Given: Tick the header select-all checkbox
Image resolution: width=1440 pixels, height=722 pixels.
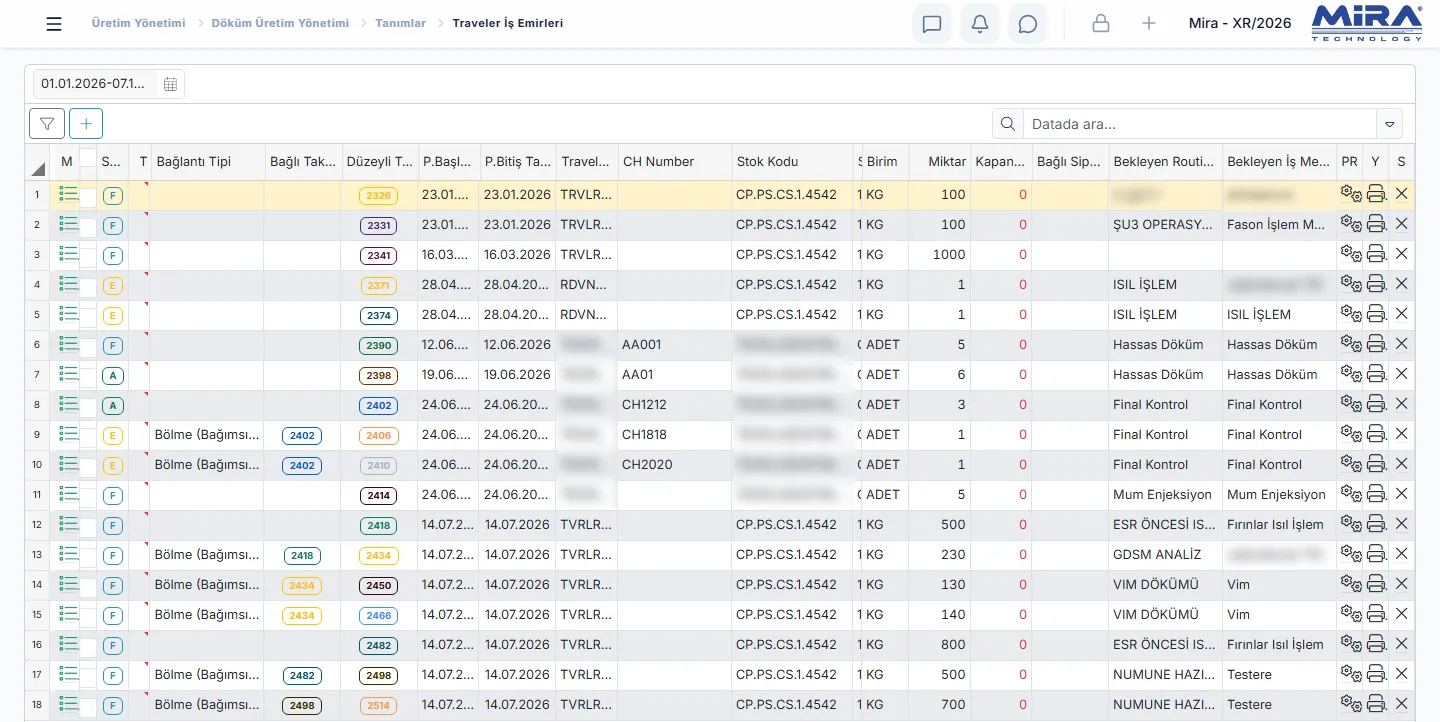Looking at the screenshot, I should tap(88, 158).
